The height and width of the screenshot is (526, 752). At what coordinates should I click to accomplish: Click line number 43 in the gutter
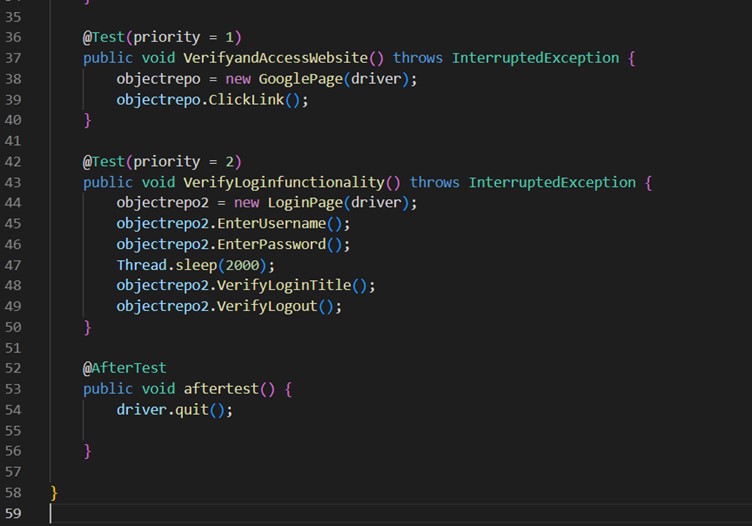click(13, 182)
